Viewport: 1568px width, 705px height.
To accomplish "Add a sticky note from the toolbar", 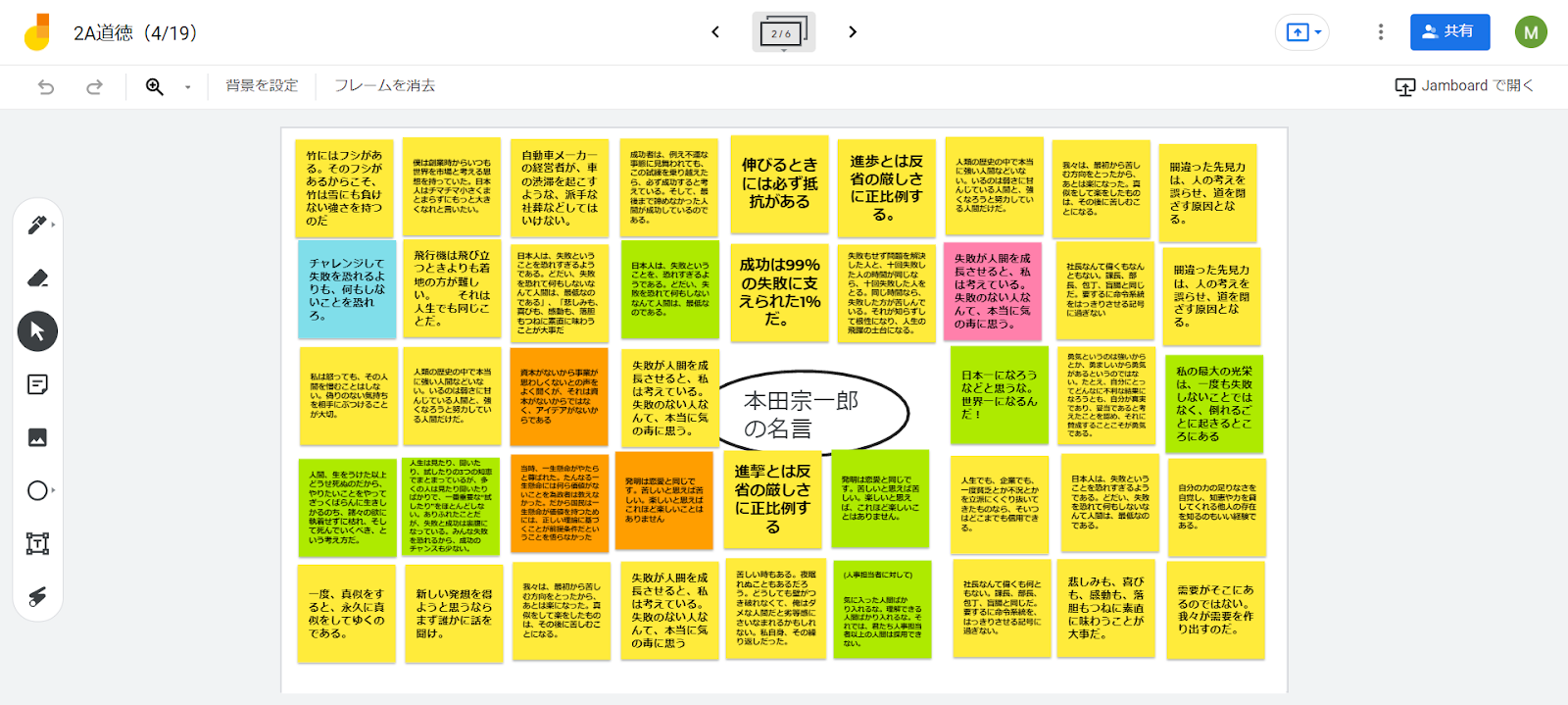I will [37, 384].
